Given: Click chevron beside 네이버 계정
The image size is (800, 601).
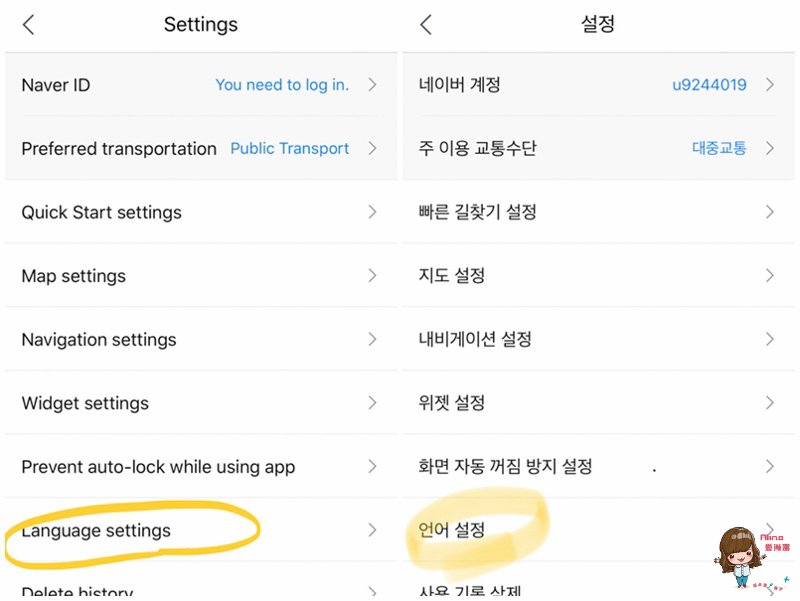Looking at the screenshot, I should click(x=770, y=85).
